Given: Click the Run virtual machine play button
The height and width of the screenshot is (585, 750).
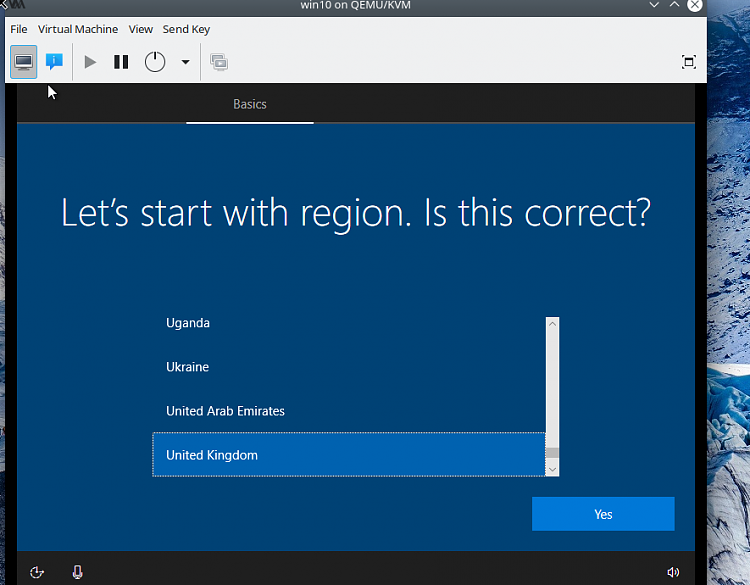Looking at the screenshot, I should (x=90, y=62).
